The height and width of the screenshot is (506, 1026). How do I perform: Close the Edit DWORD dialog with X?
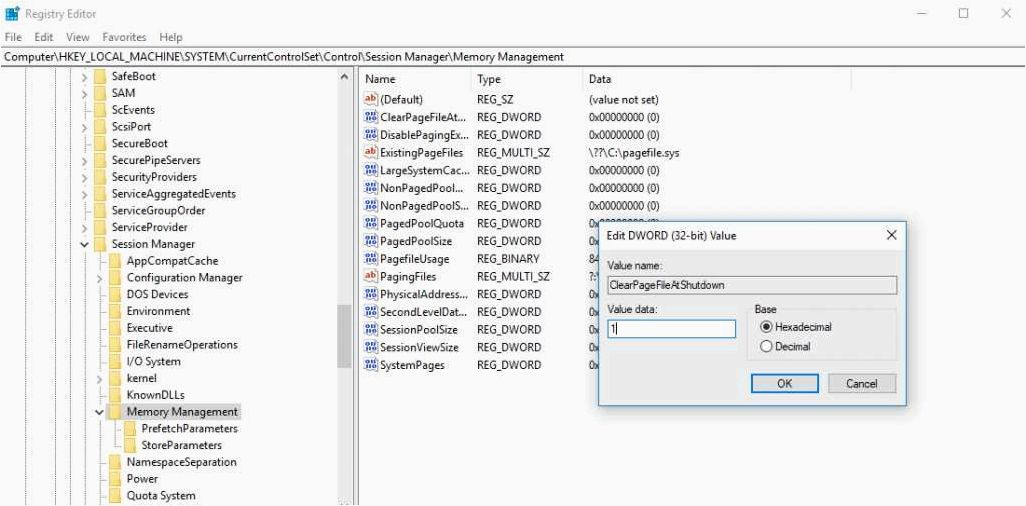click(x=891, y=235)
